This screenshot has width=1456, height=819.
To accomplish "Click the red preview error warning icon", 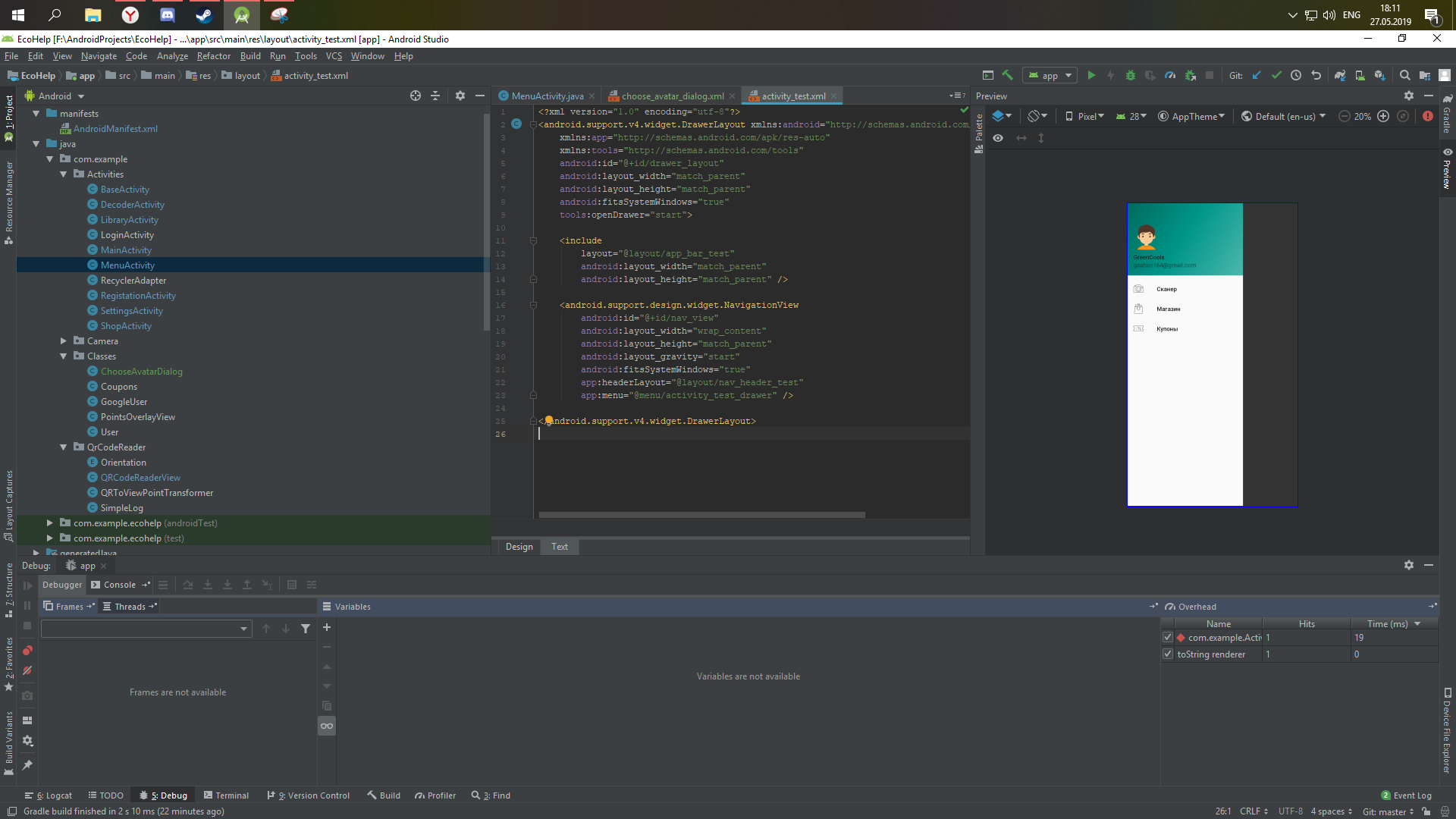I will [1428, 116].
